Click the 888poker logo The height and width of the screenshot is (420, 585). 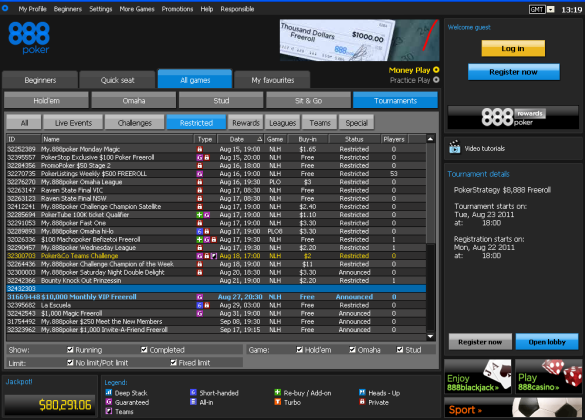pyautogui.click(x=29, y=38)
